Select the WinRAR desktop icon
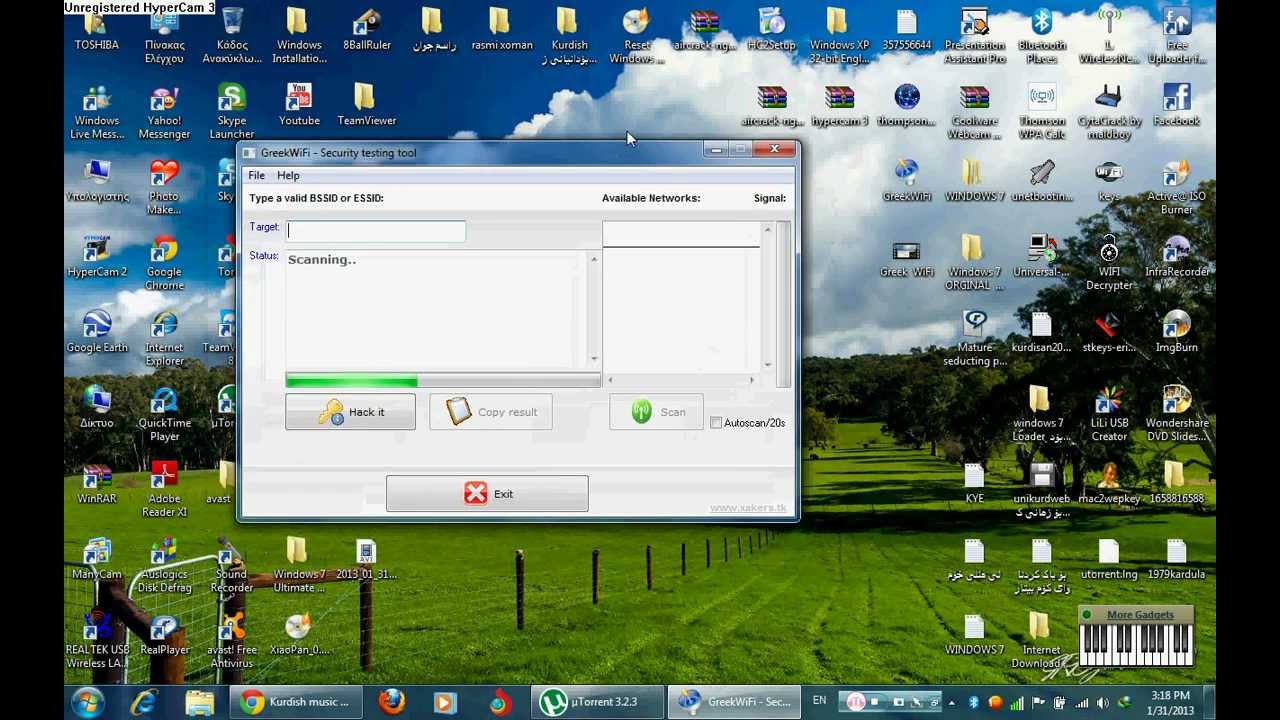This screenshot has width=1280, height=720. (97, 483)
